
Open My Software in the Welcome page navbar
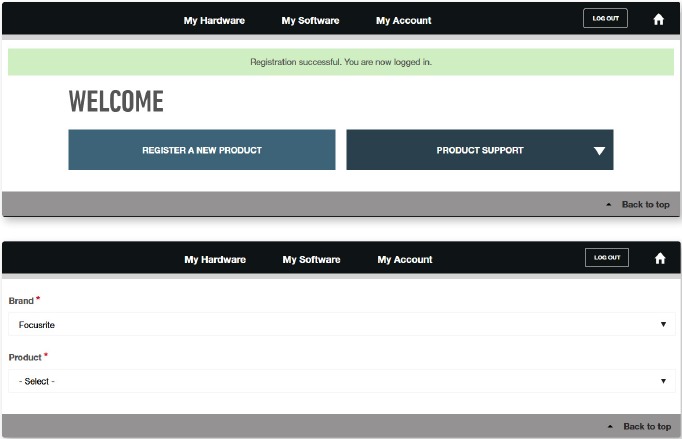click(x=310, y=20)
